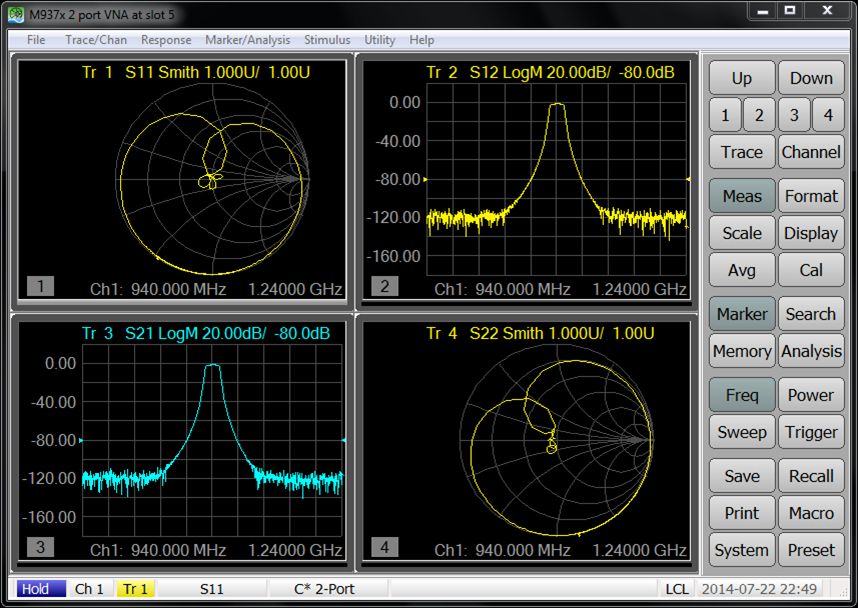Expand the Utility menu dropdown
858x608 pixels.
[x=380, y=40]
